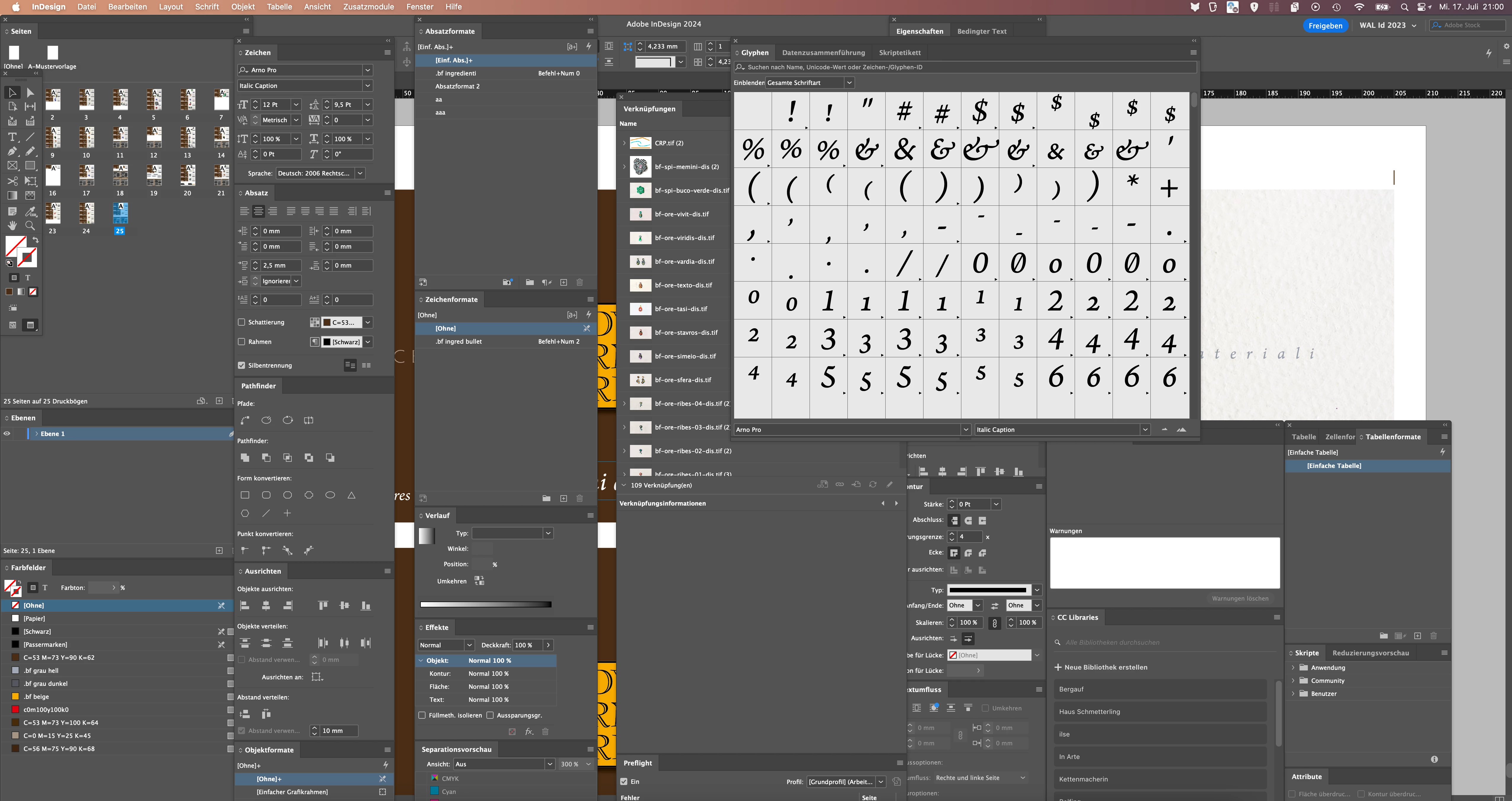Click center paragraph alignment icon
The width and height of the screenshot is (1512, 801).
pos(258,211)
